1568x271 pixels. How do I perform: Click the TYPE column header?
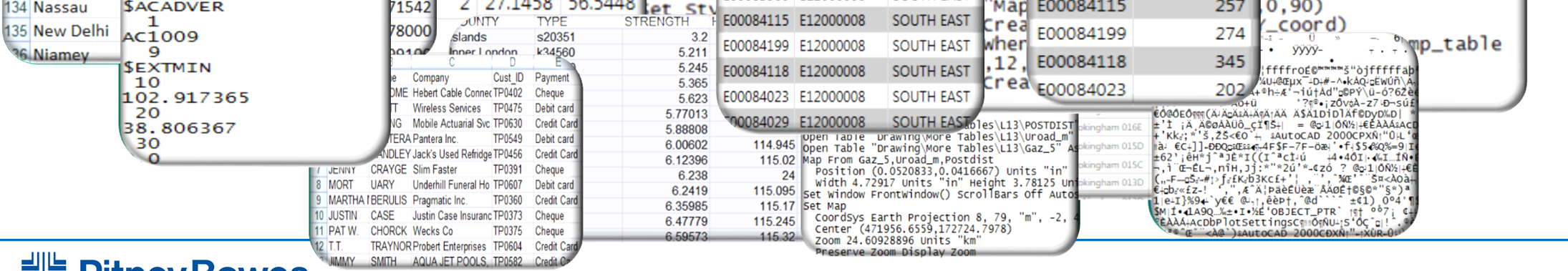[x=552, y=21]
